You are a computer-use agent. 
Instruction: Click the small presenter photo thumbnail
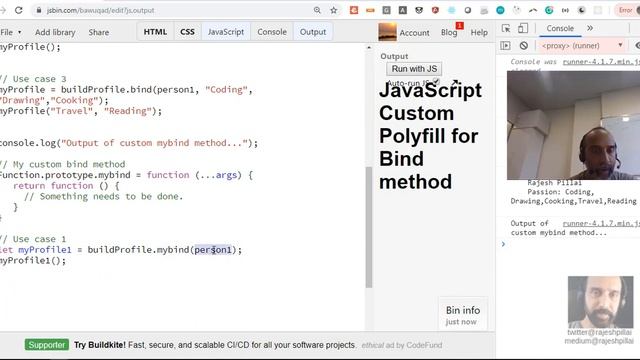(600, 302)
